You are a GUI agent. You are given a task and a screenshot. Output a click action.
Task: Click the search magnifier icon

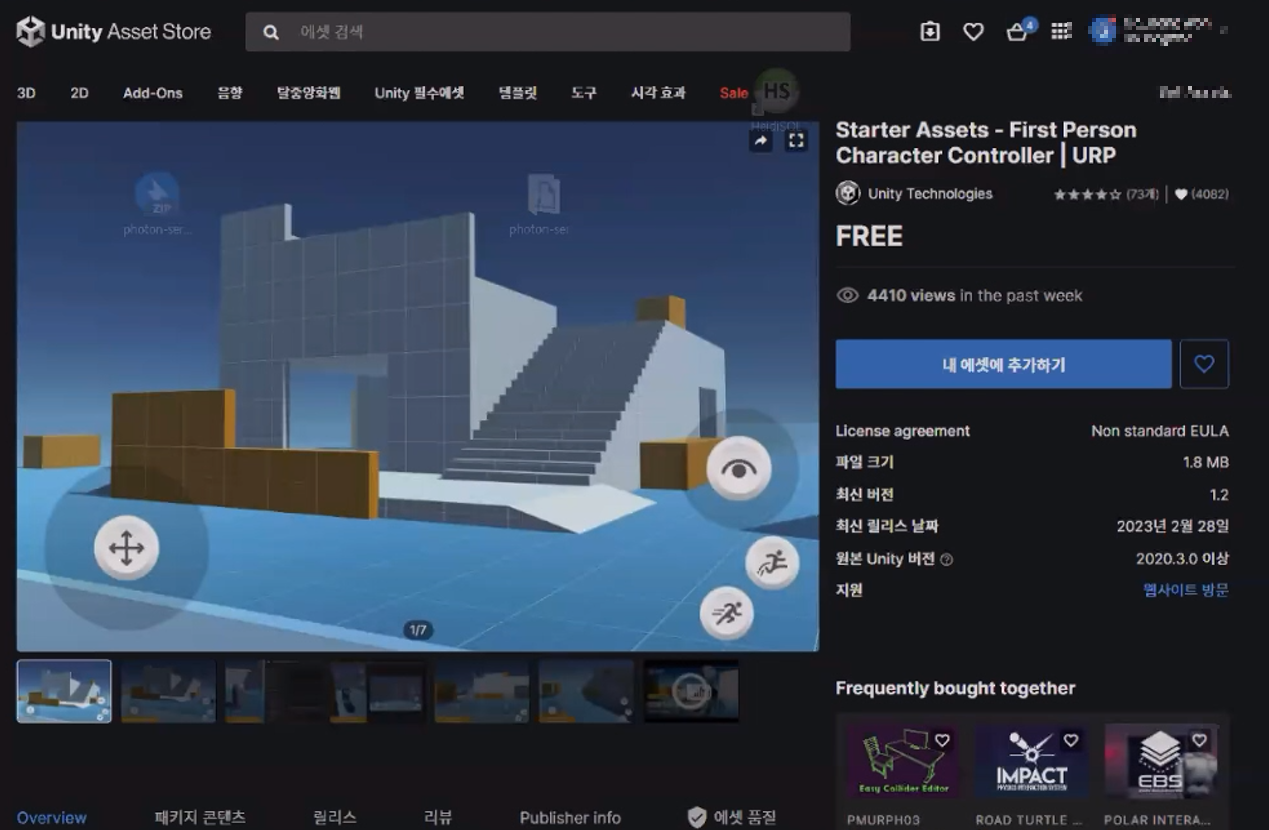(x=270, y=32)
